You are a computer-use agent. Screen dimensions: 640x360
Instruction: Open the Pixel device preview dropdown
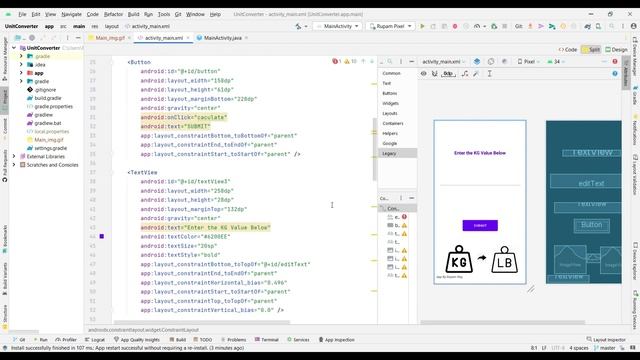(529, 62)
